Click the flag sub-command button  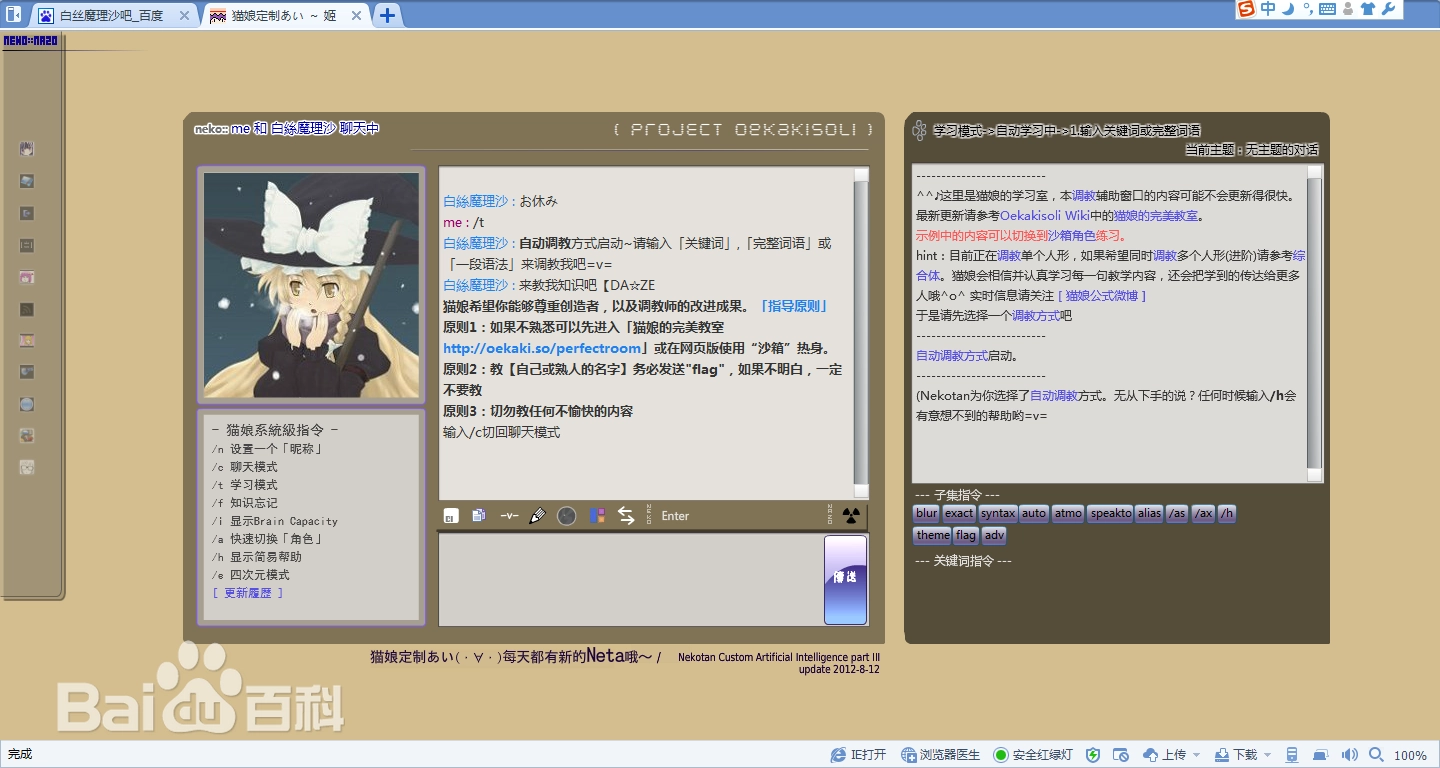pyautogui.click(x=966, y=535)
